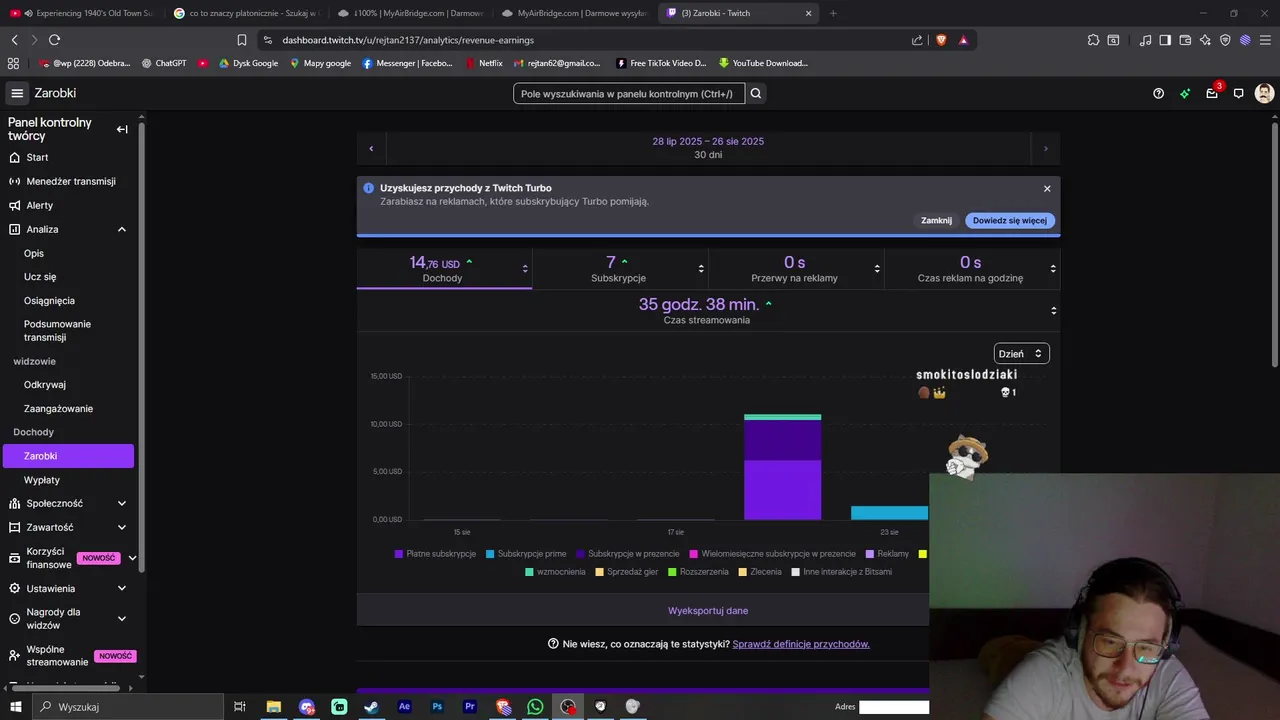1280x720 pixels.
Task: Toggle Reklamy legend entry
Action: pyautogui.click(x=887, y=554)
